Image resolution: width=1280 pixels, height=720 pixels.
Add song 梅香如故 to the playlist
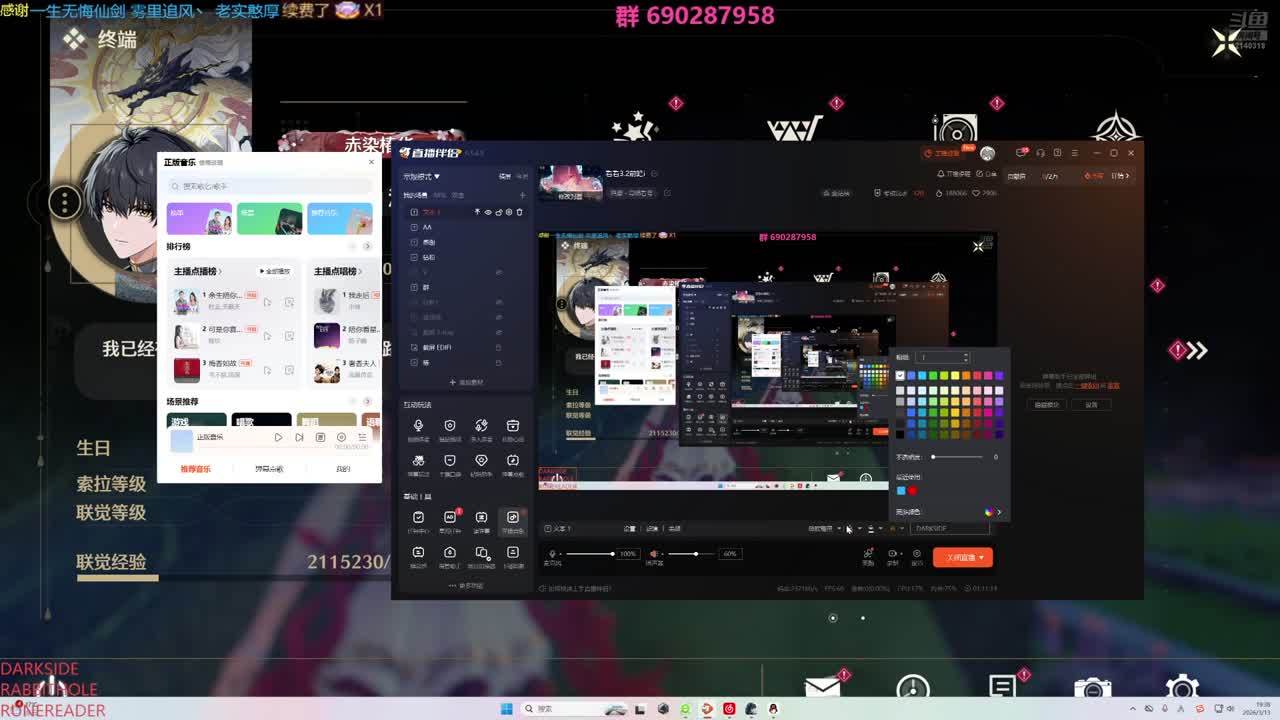289,370
